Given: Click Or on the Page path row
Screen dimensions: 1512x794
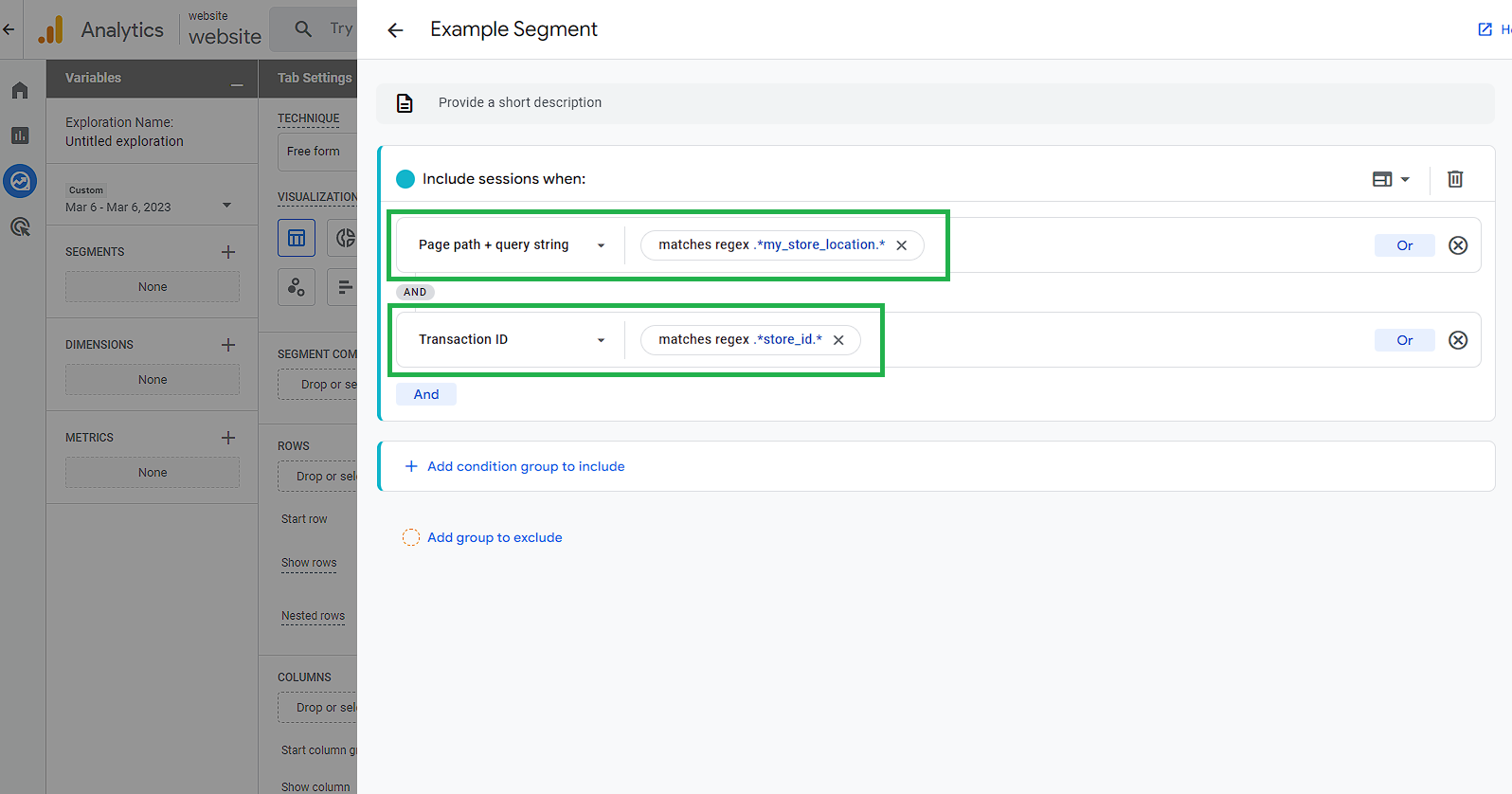Looking at the screenshot, I should coord(1405,245).
